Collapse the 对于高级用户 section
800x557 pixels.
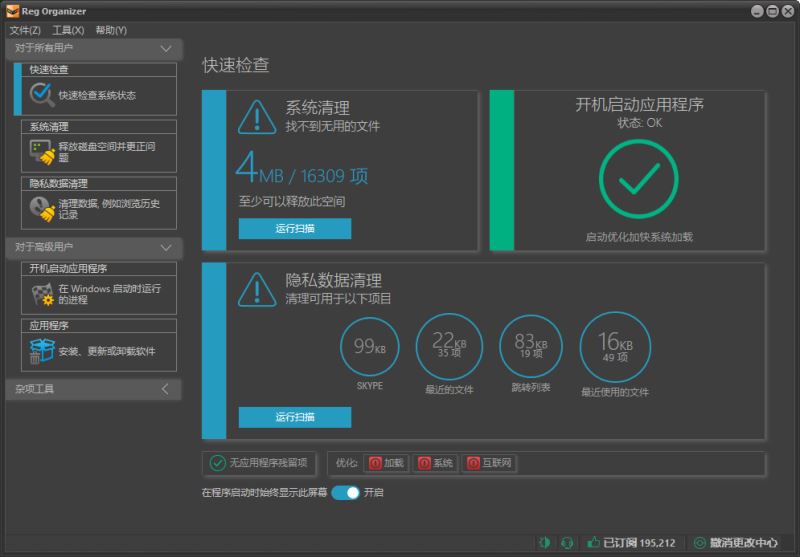point(166,247)
